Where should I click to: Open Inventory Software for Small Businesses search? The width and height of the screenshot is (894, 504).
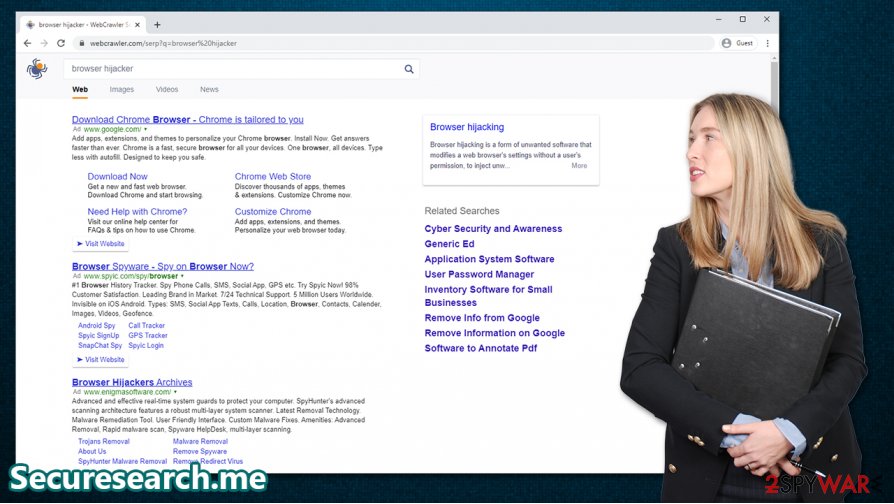coord(489,296)
